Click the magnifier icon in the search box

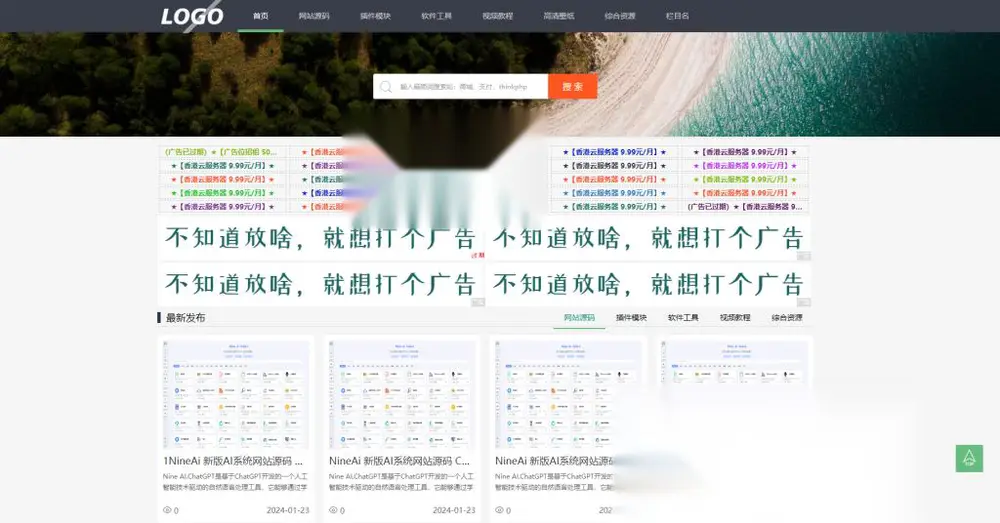pyautogui.click(x=386, y=87)
